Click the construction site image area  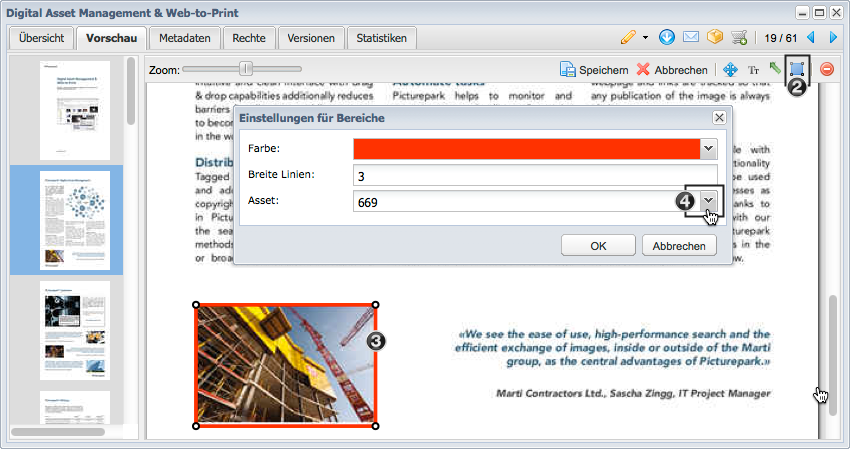pyautogui.click(x=286, y=365)
